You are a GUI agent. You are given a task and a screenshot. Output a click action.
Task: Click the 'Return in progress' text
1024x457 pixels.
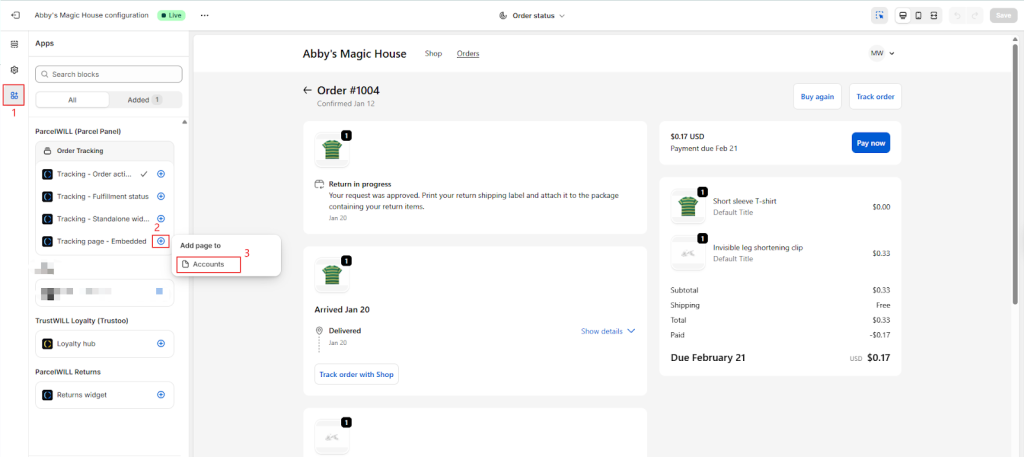point(359,184)
